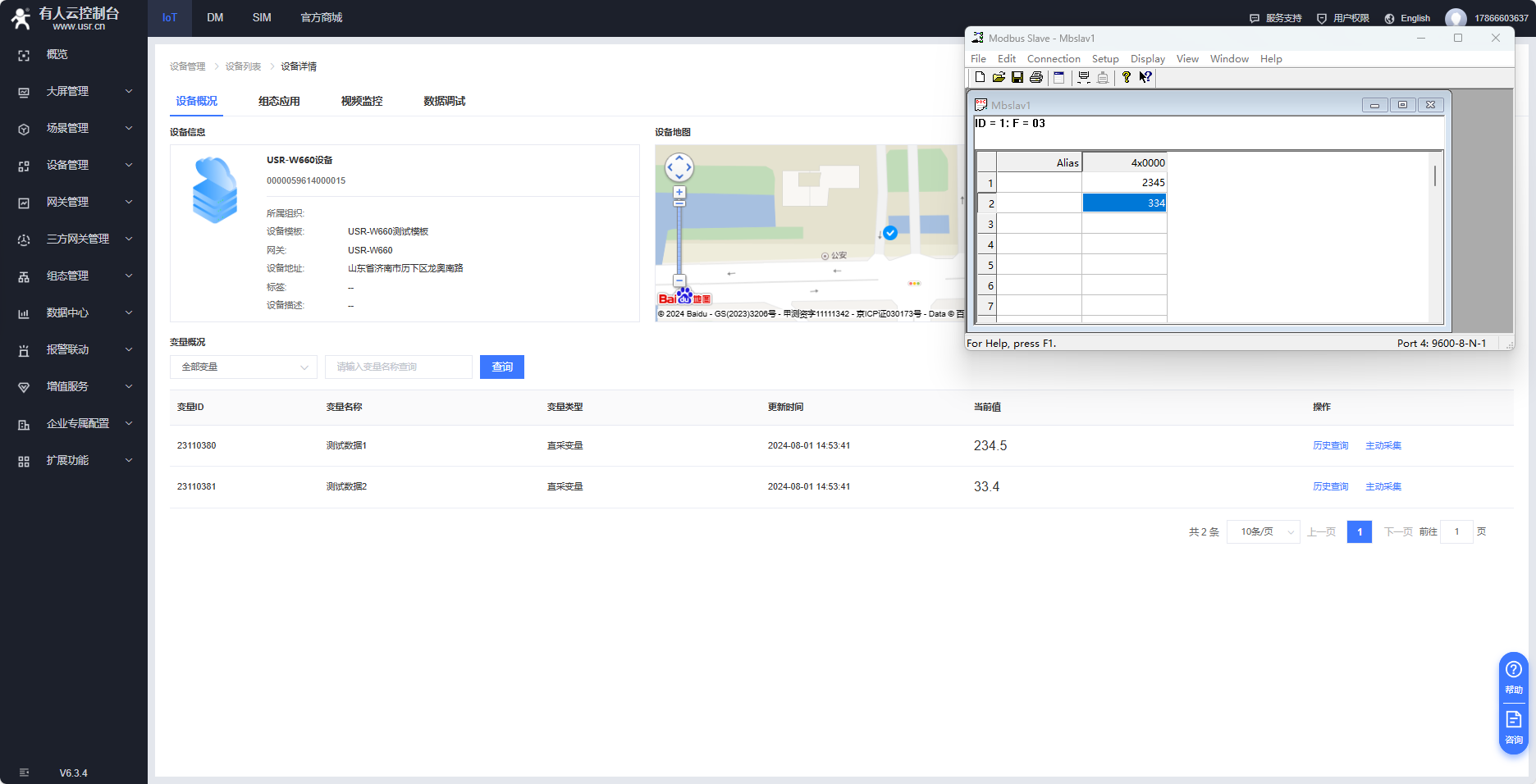Click the New document icon in Modbus Slave
This screenshot has width=1536, height=784.
pos(980,77)
